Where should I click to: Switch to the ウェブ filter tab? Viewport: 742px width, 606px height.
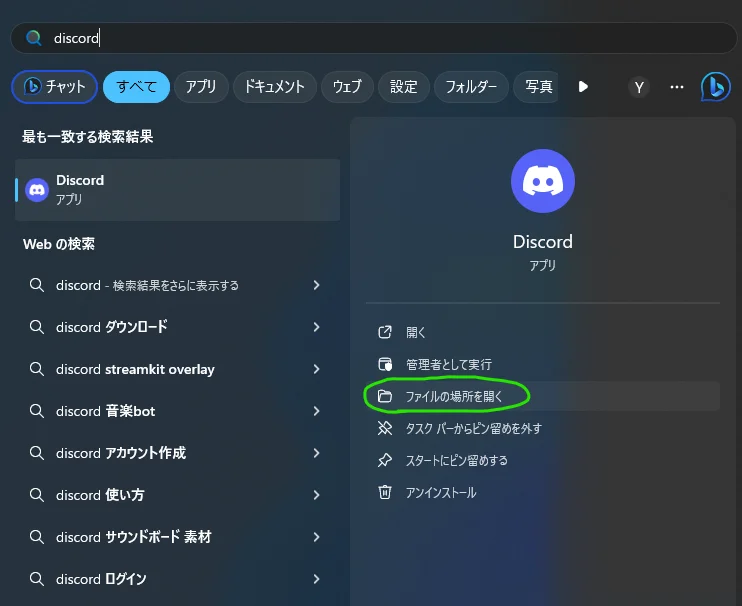347,87
